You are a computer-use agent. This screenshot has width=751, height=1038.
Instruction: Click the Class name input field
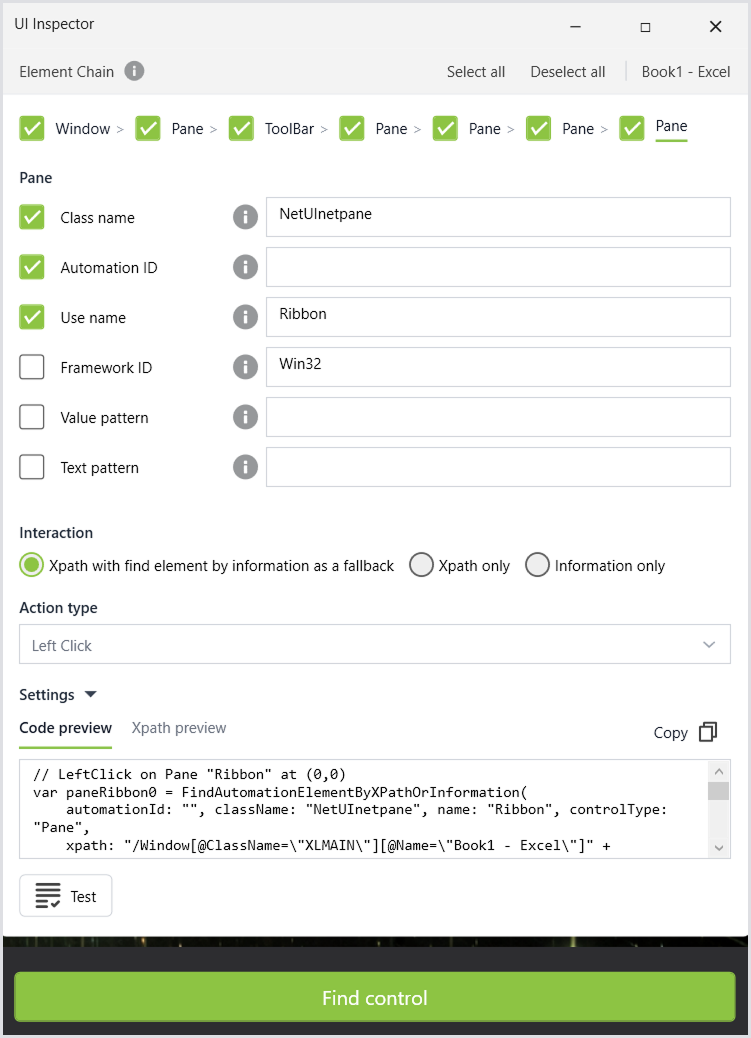pyautogui.click(x=498, y=216)
